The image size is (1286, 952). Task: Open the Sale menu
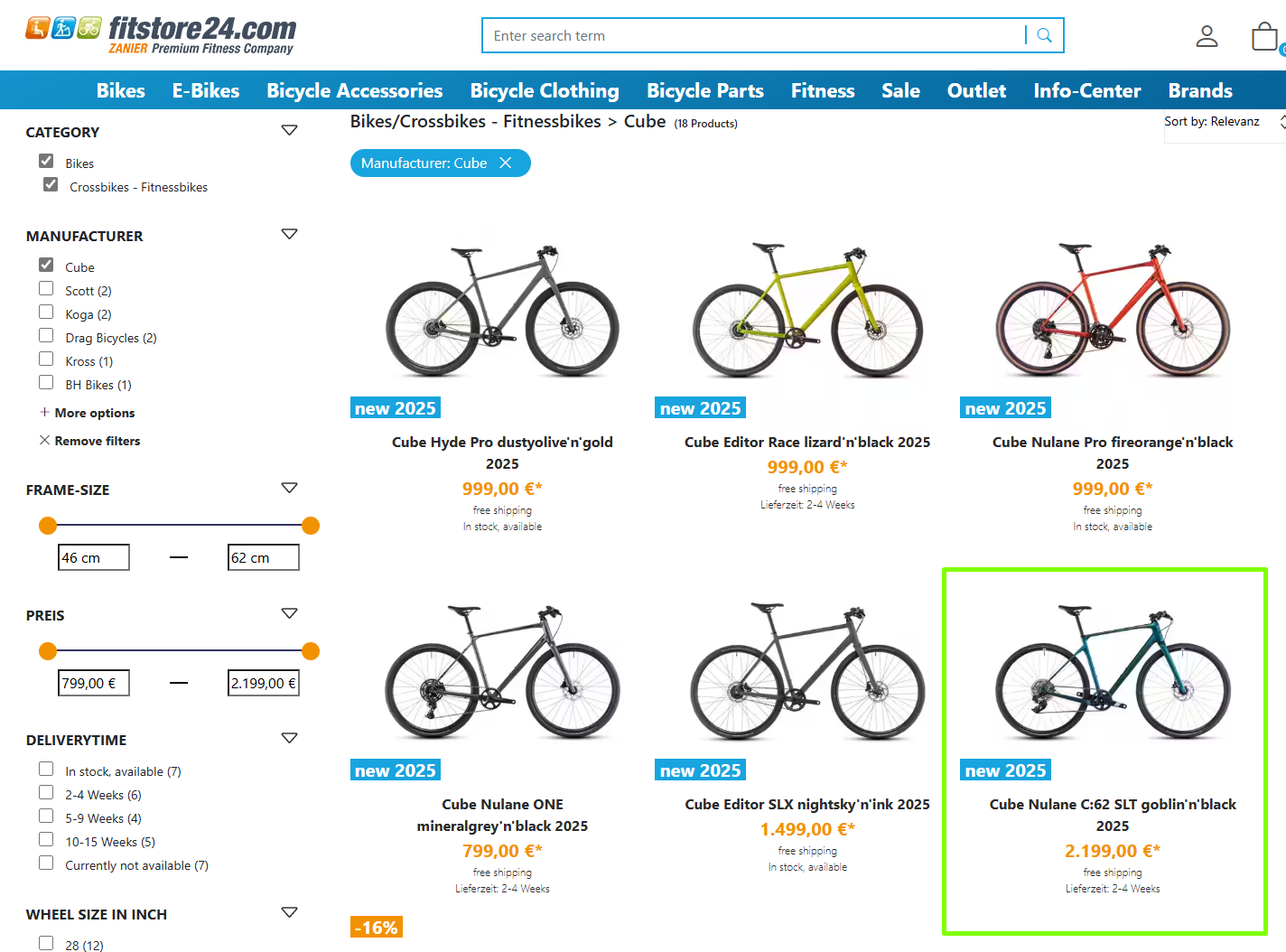click(x=900, y=90)
